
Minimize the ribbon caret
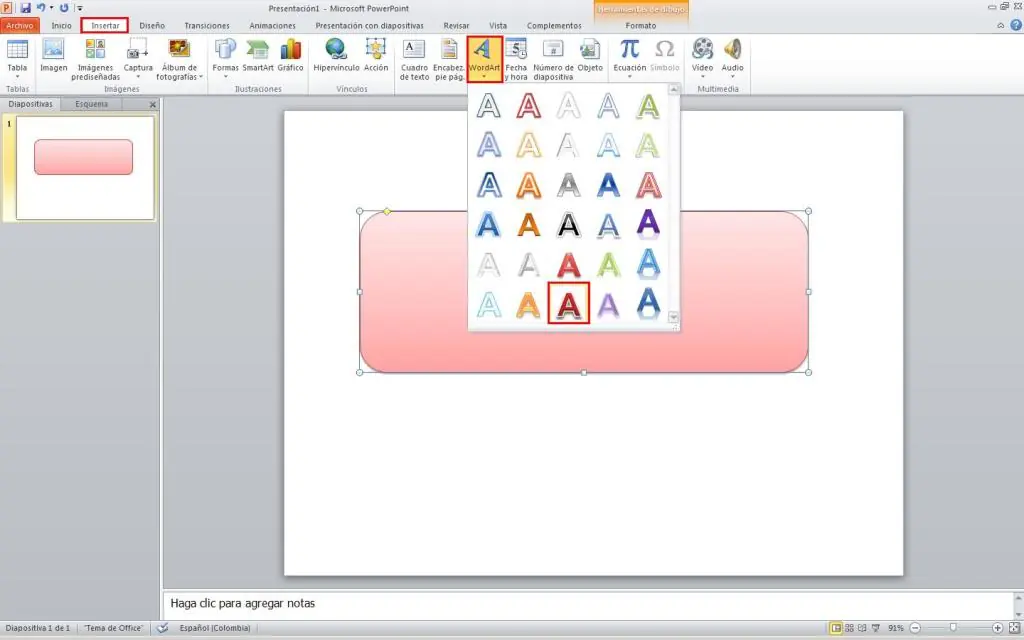coord(1000,25)
